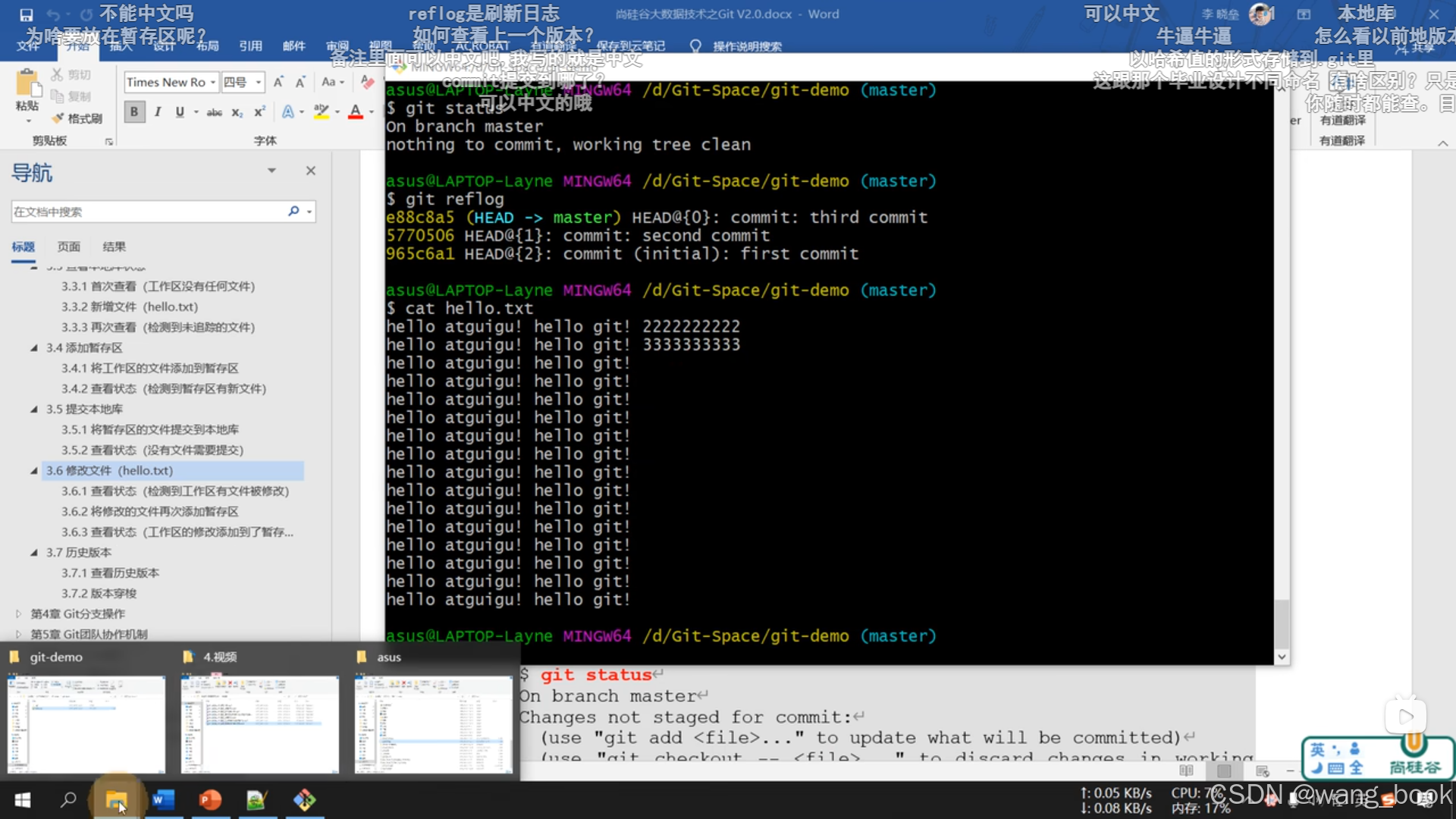The width and height of the screenshot is (1456, 819).
Task: Click the PowerPoint taskbar icon
Action: pyautogui.click(x=210, y=799)
